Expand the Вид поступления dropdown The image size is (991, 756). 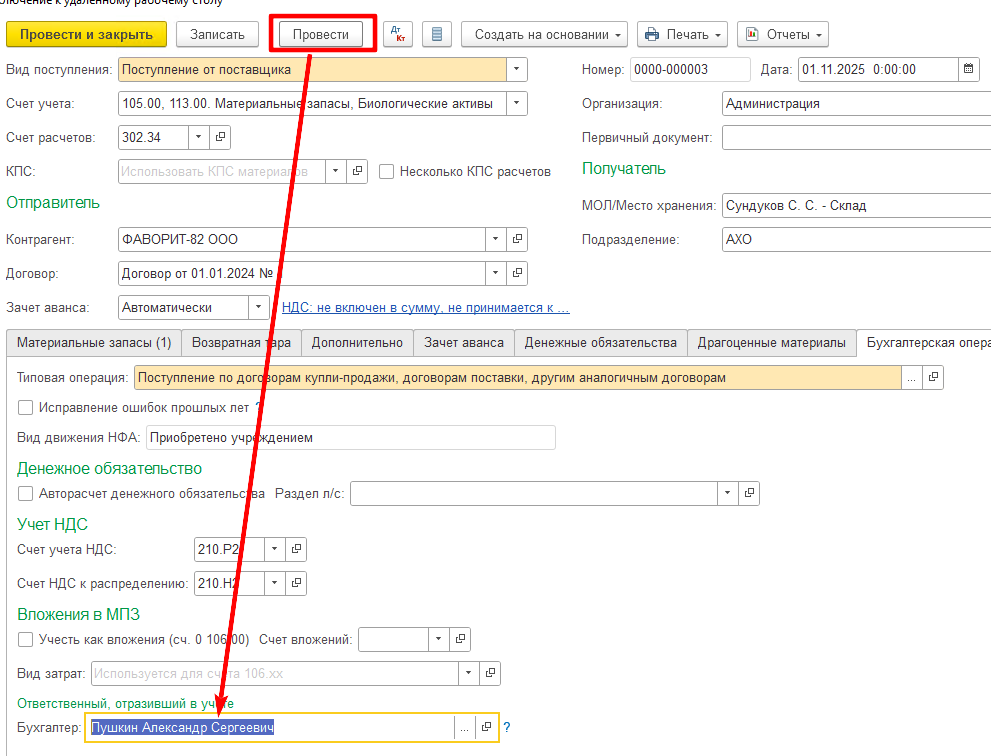(x=516, y=70)
